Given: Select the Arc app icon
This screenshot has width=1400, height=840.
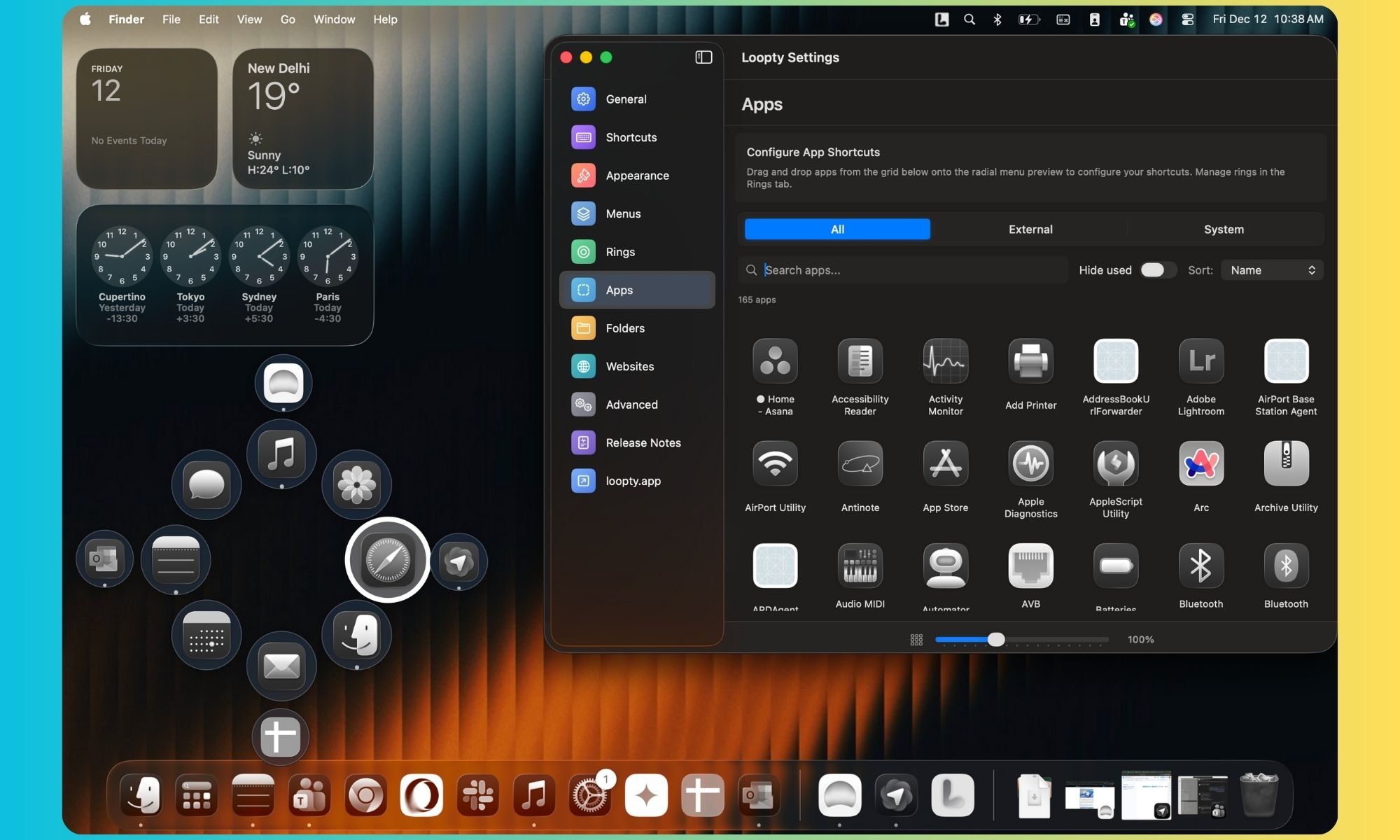Looking at the screenshot, I should (1200, 463).
